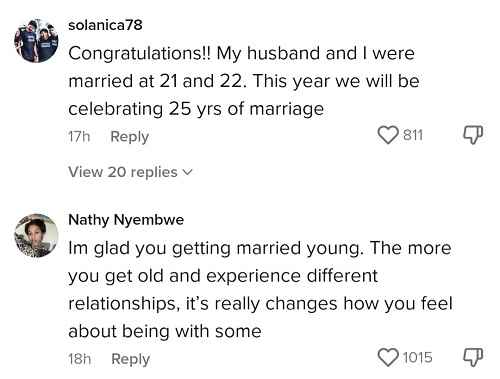
Task: Select the 'celebrating 25 yrs of marriage' text line
Action: tap(196, 109)
